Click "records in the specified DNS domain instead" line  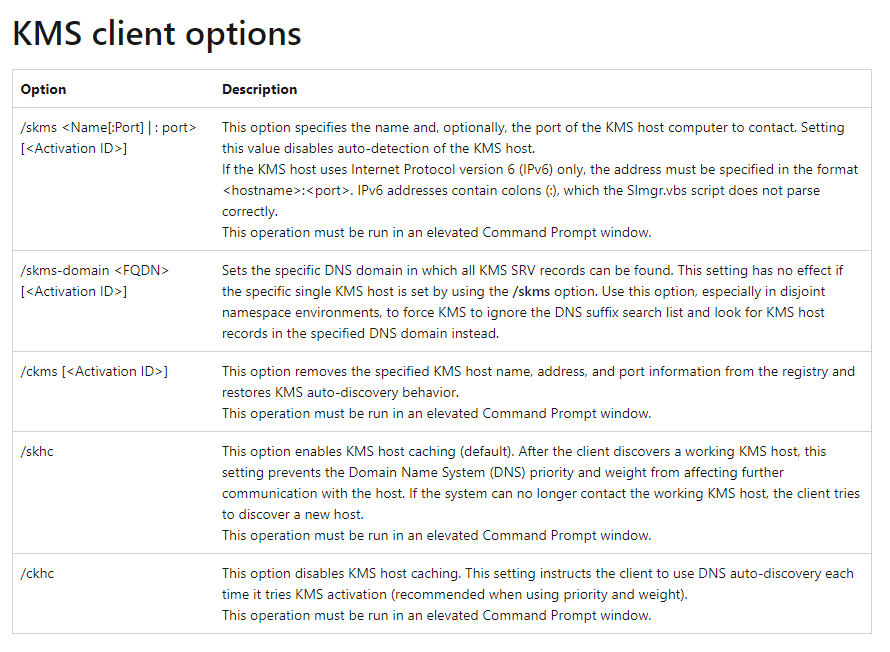[360, 333]
